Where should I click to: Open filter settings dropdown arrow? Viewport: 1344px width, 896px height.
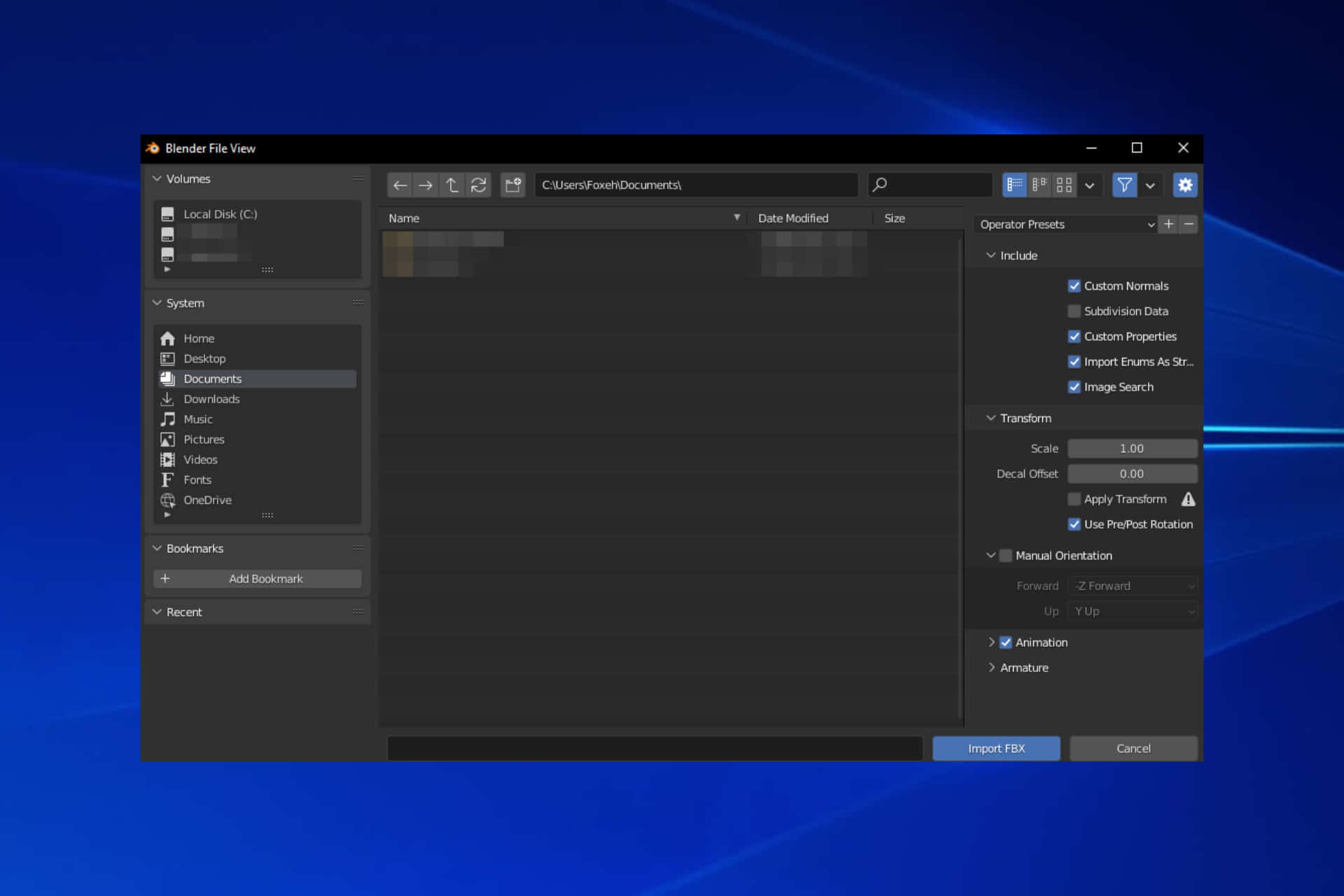click(1150, 185)
